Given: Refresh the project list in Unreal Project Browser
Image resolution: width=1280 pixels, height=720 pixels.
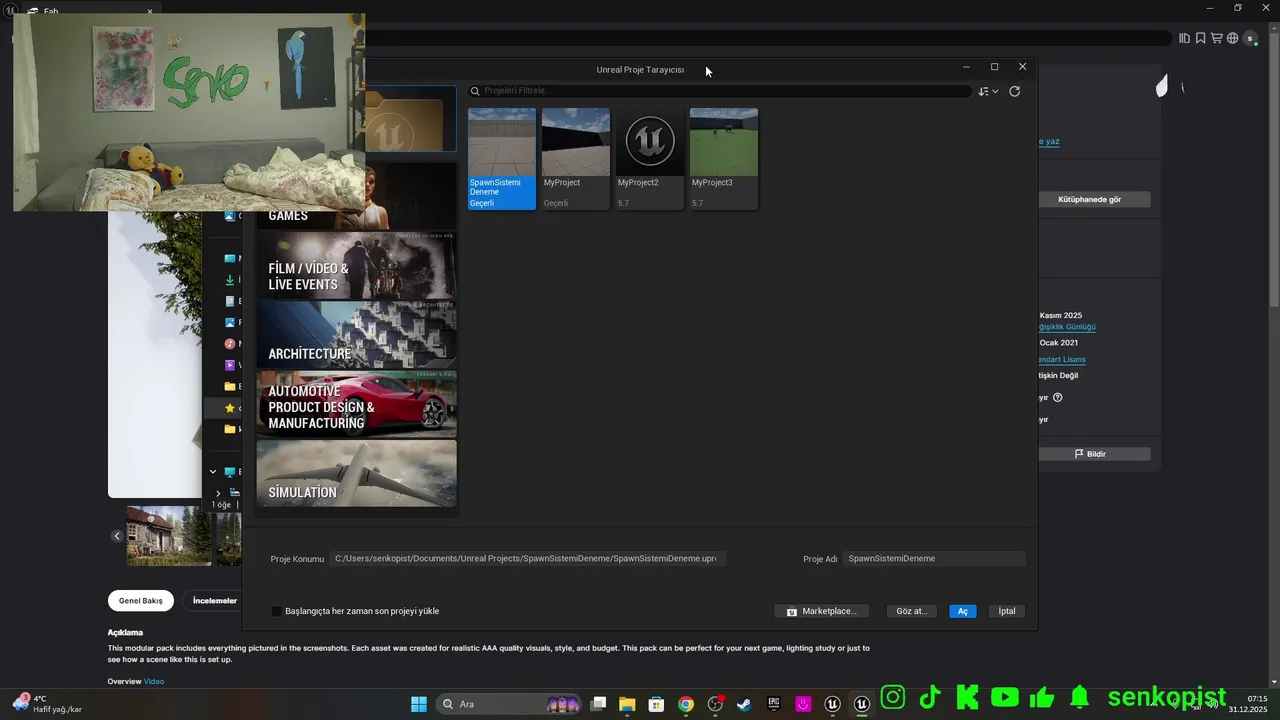Looking at the screenshot, I should (x=1014, y=91).
